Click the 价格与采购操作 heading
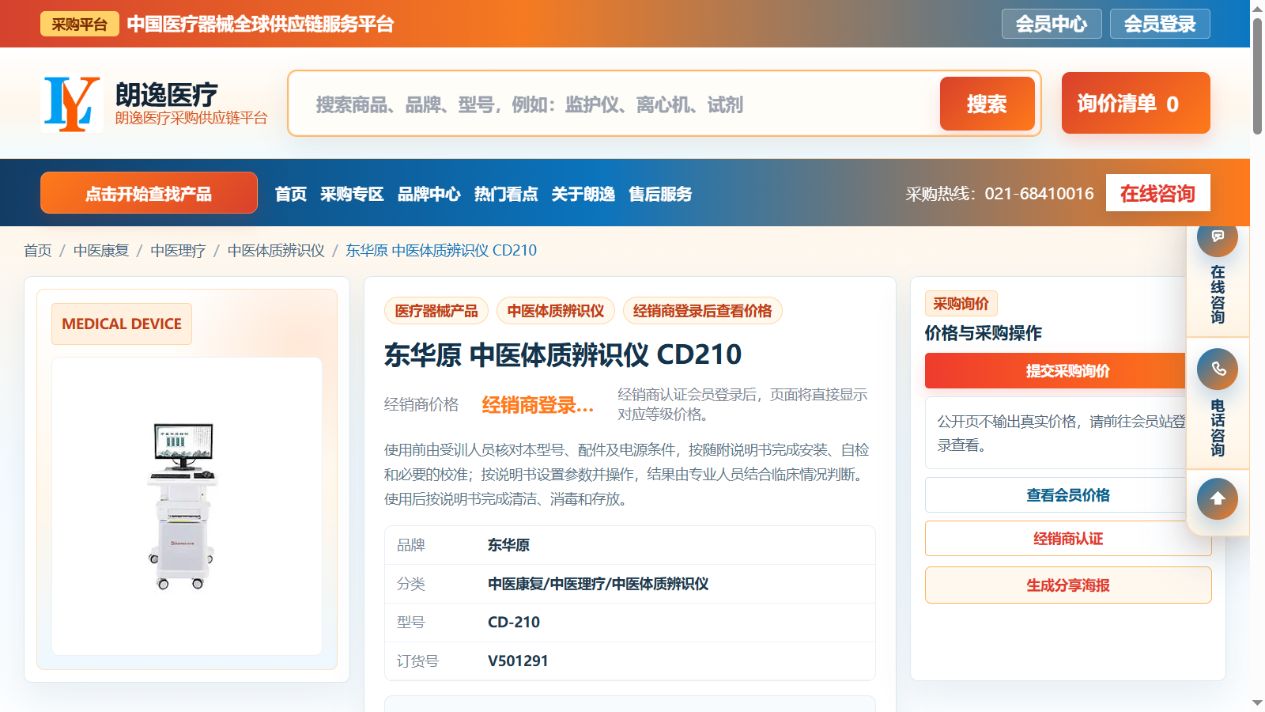 click(x=983, y=334)
